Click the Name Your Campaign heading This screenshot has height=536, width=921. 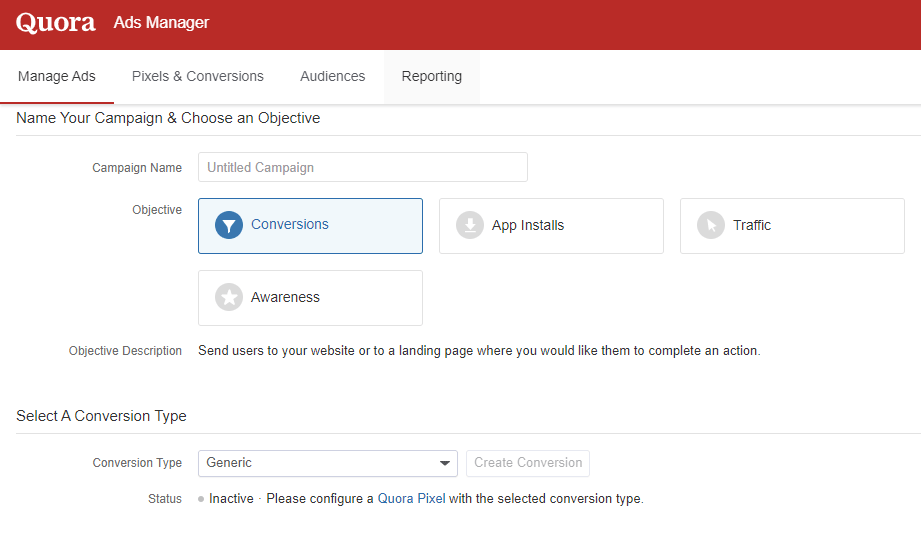point(168,118)
